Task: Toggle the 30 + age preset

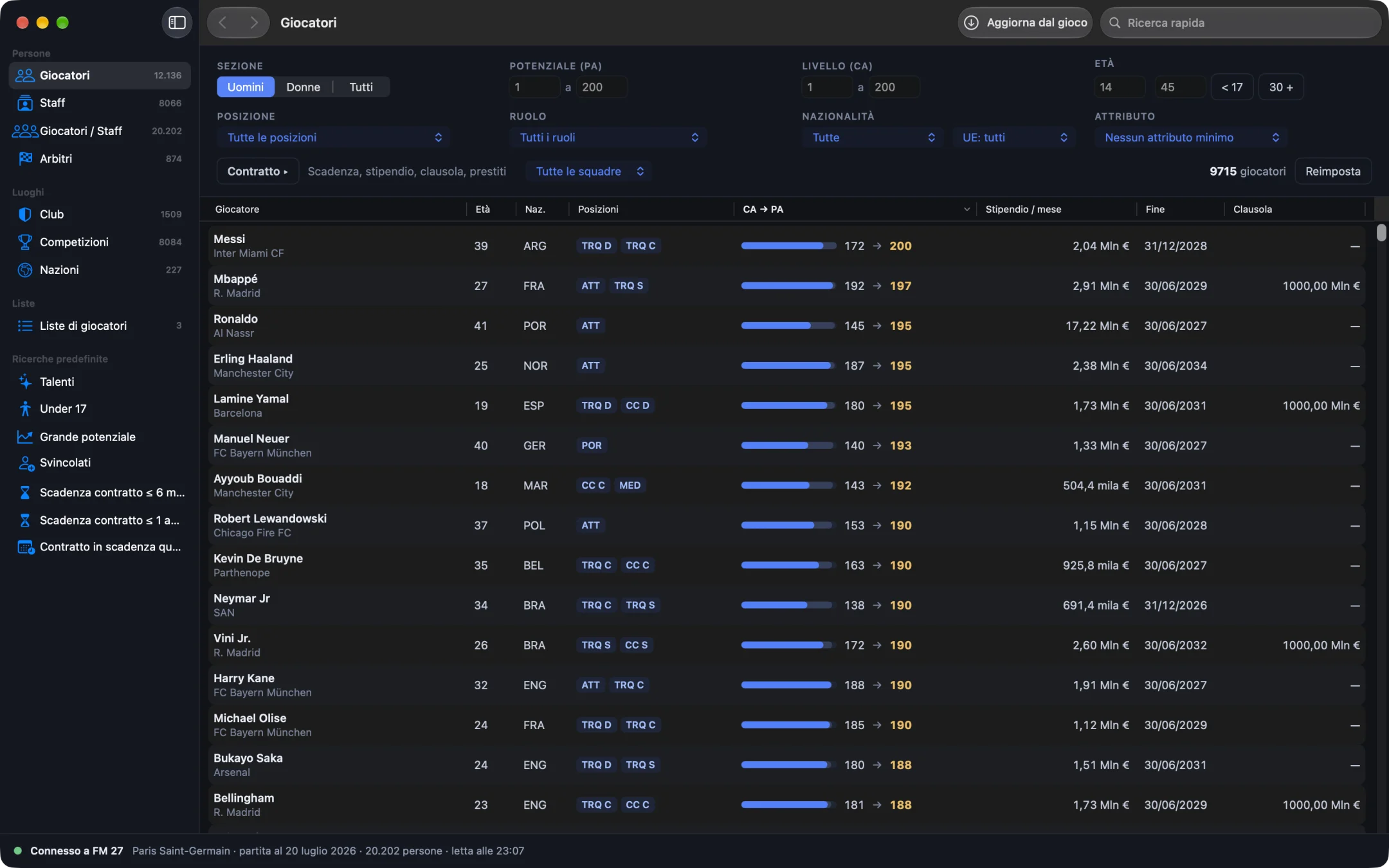Action: click(1281, 87)
